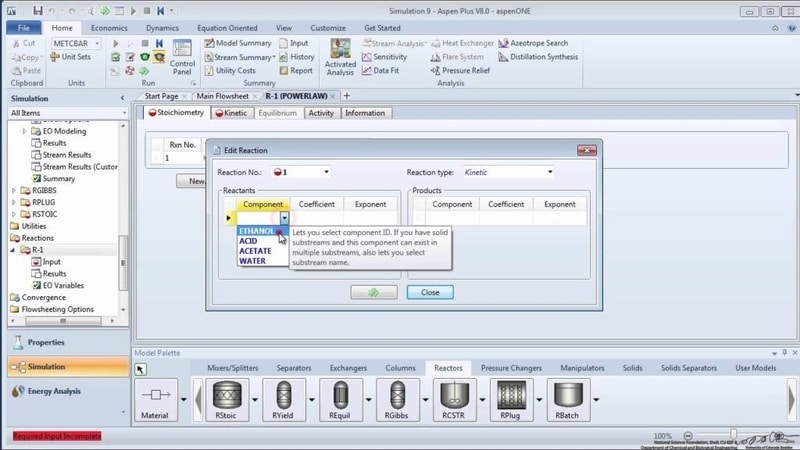The image size is (800, 450).
Task: Switch to the Activity tab
Action: coord(321,113)
